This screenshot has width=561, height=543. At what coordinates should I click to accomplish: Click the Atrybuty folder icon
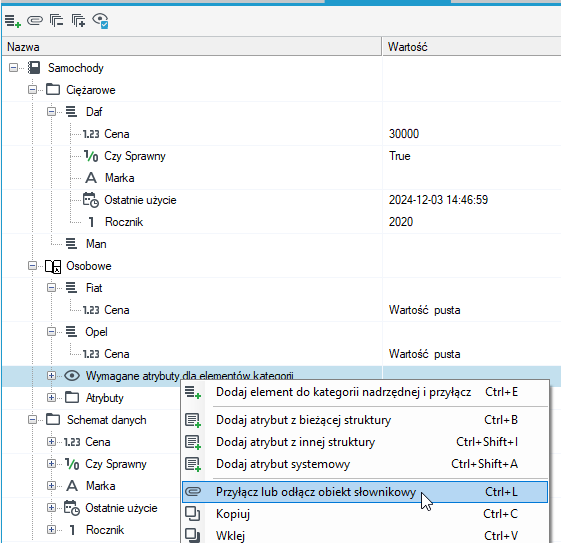(72, 397)
